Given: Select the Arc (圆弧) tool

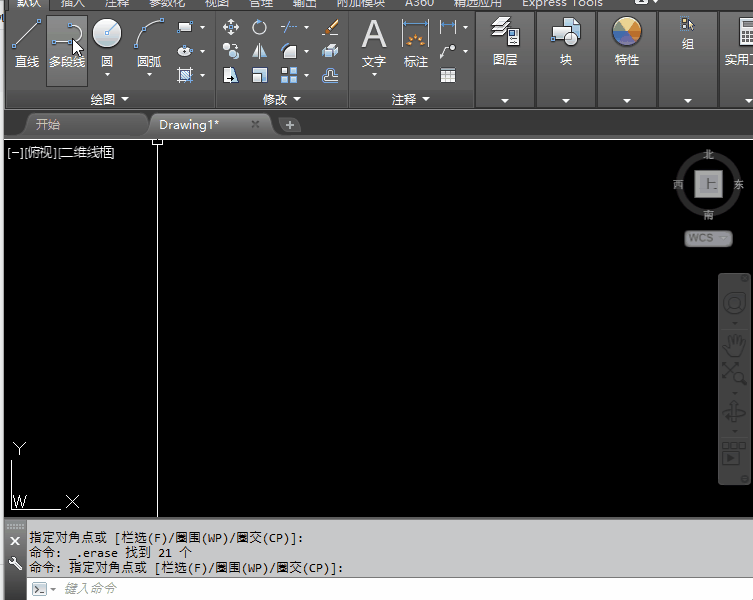Looking at the screenshot, I should point(149,44).
